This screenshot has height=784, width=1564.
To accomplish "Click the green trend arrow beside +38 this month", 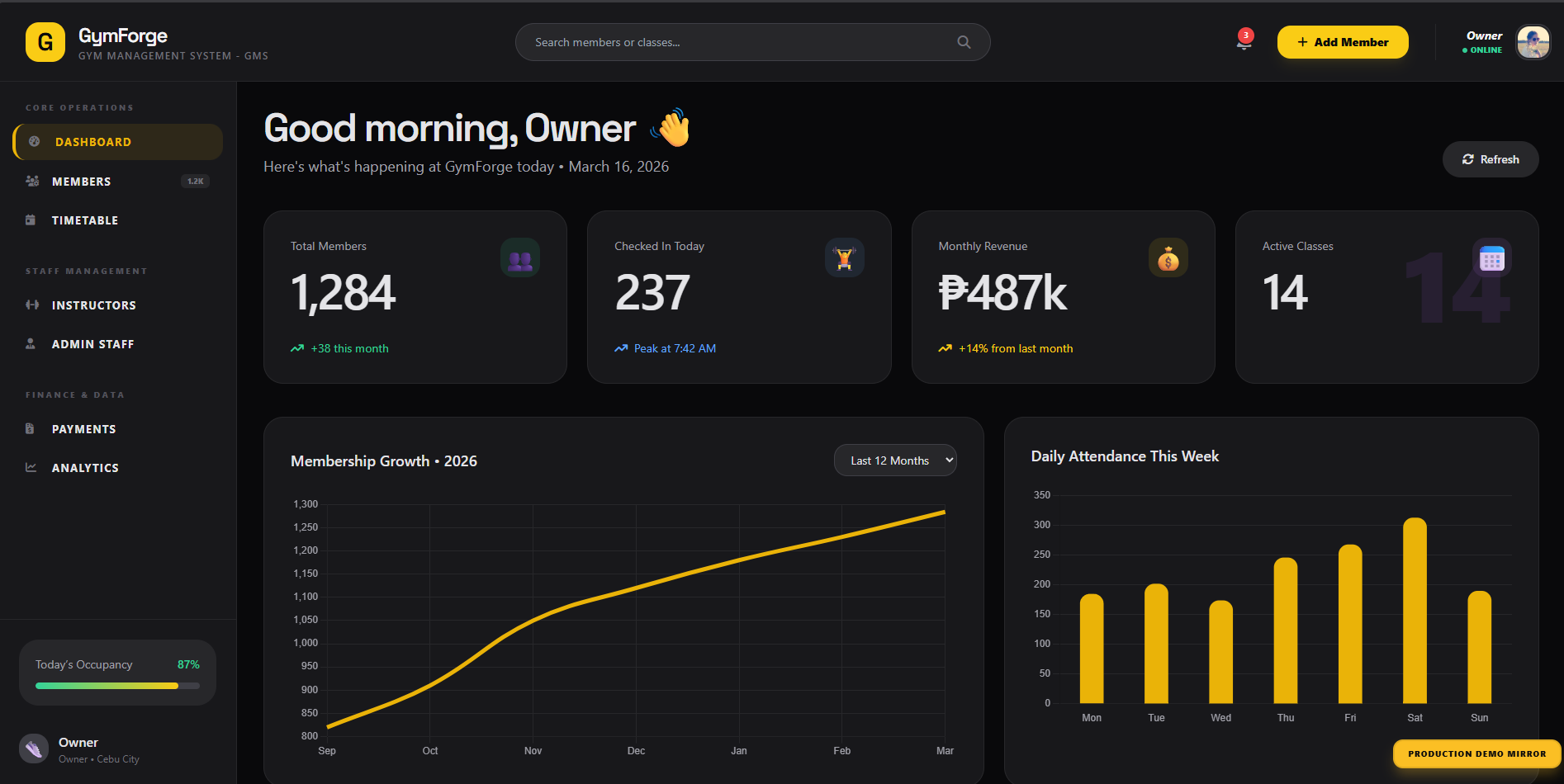I will (297, 348).
